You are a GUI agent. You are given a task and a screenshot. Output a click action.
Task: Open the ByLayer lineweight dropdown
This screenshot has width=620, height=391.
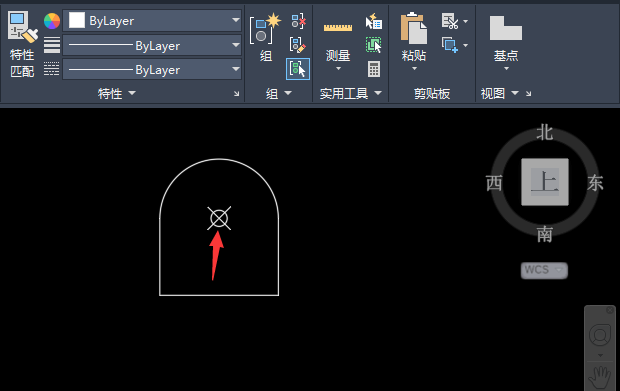152,45
